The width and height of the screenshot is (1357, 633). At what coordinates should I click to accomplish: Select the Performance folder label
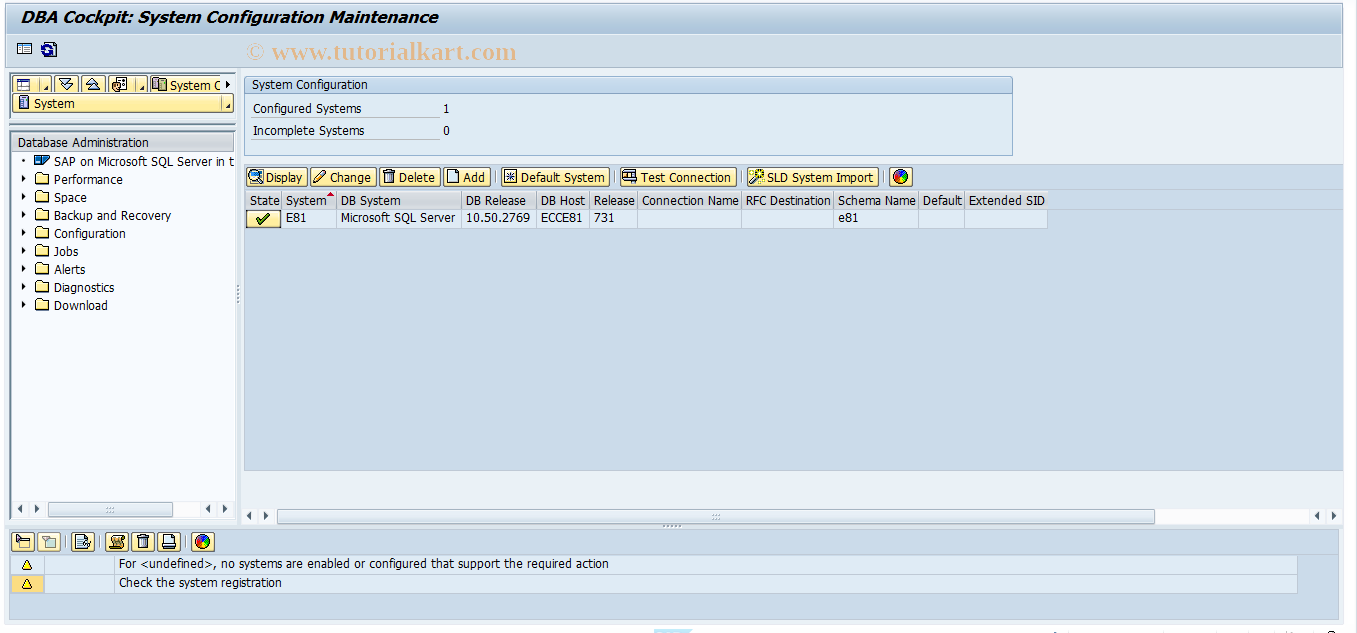coord(88,179)
